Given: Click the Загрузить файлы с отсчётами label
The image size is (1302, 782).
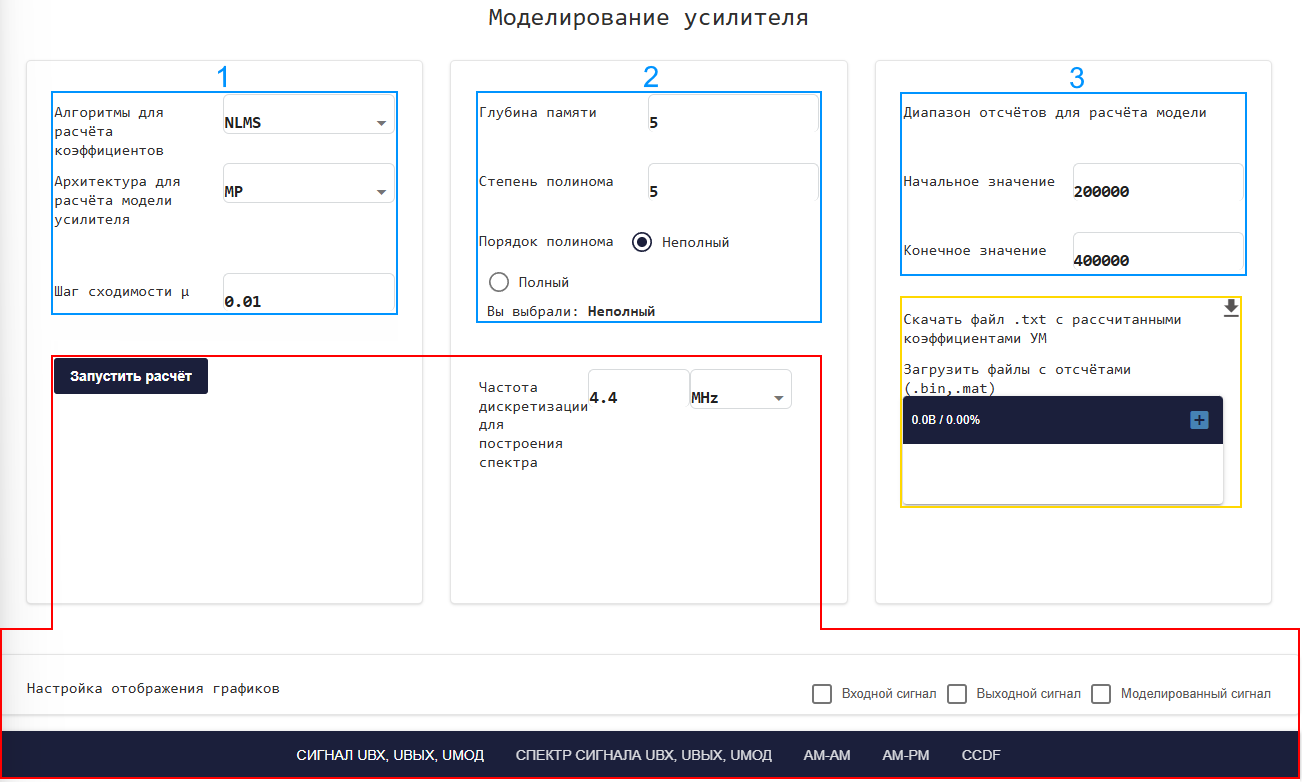Looking at the screenshot, I should pyautogui.click(x=1017, y=379).
